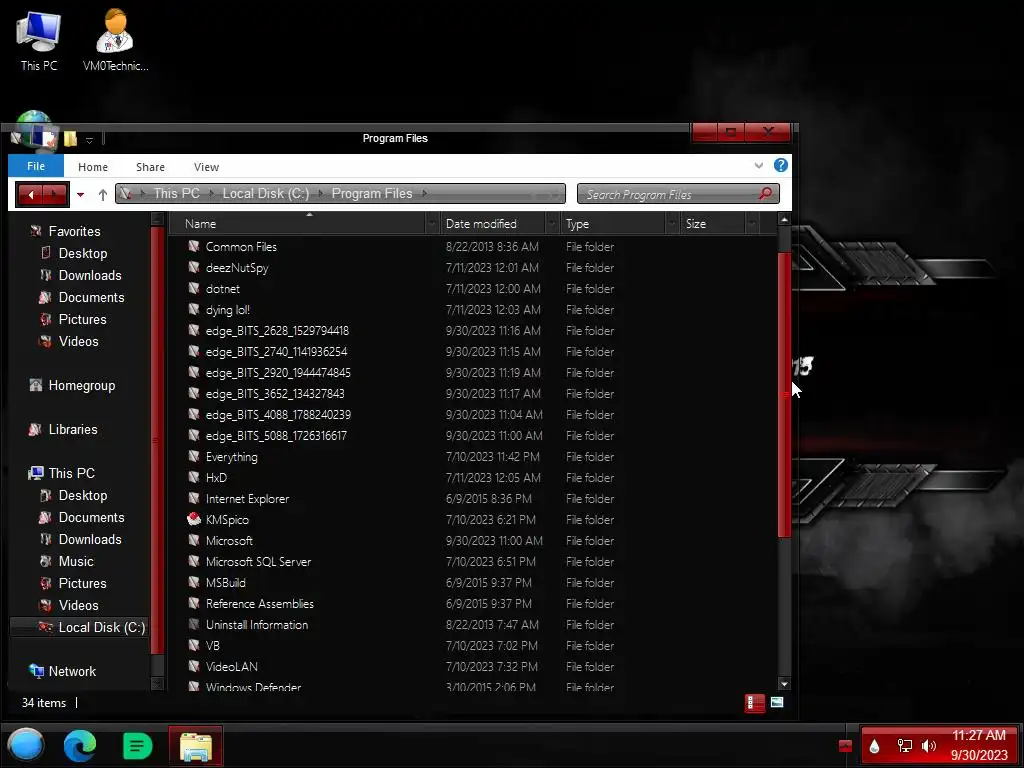Open Explorer help button
Screen dimensions: 1024x768
click(780, 165)
